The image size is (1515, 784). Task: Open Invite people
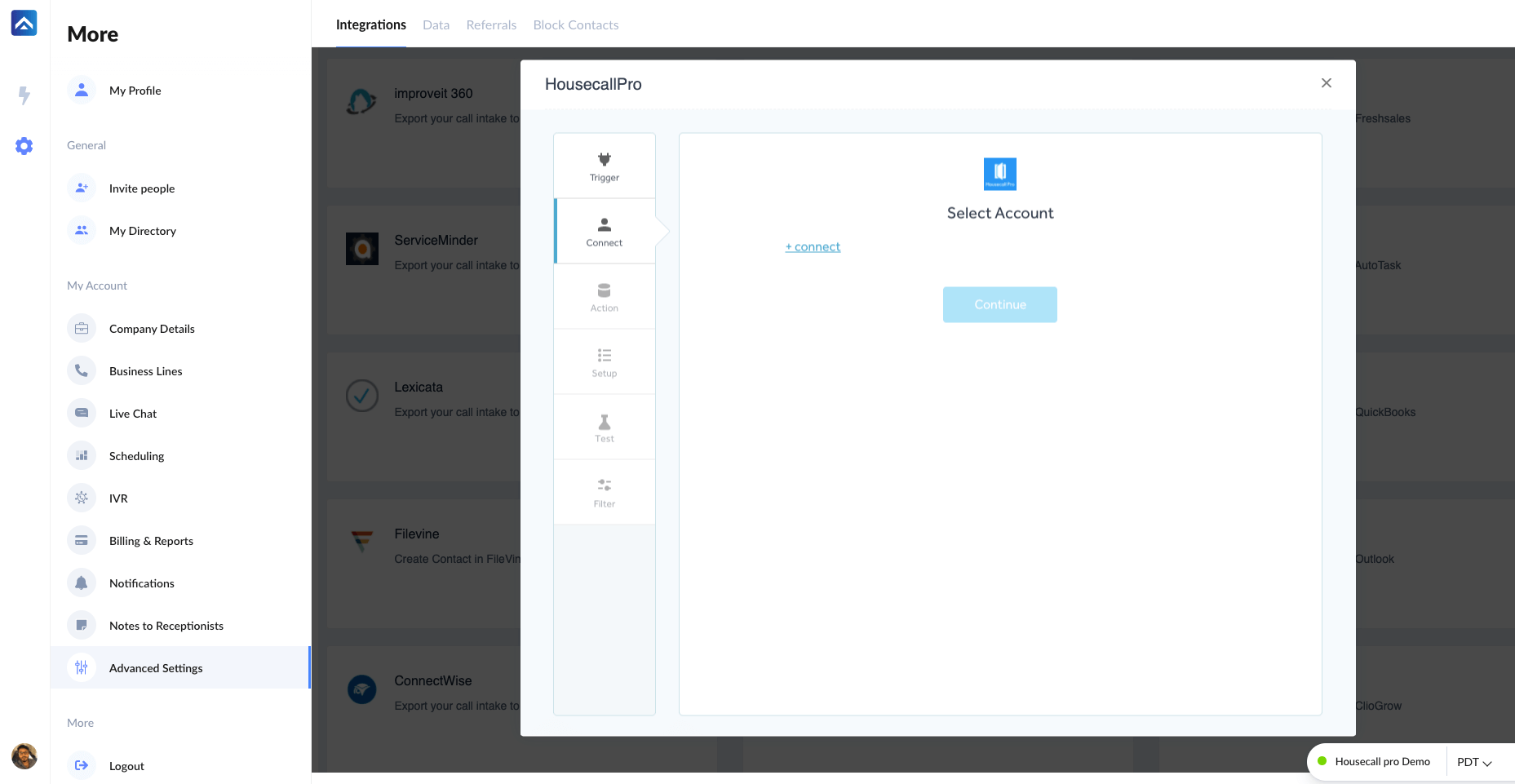click(142, 188)
